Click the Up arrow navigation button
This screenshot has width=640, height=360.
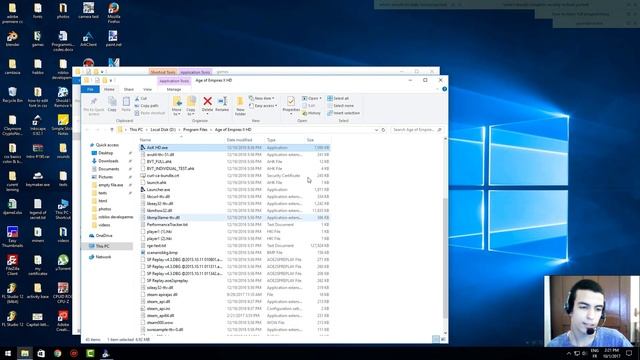tap(112, 130)
